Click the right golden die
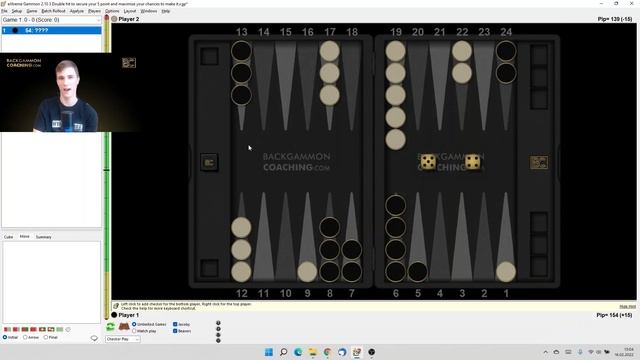This screenshot has height=360, width=640. point(473,162)
